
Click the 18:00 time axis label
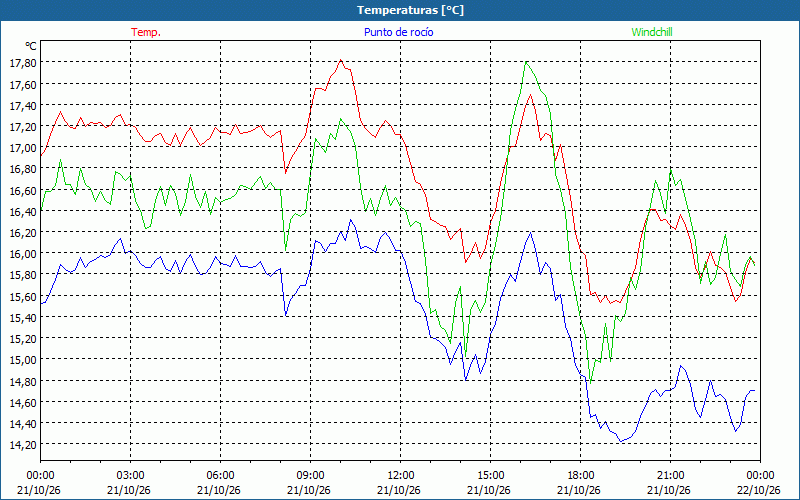[581, 476]
